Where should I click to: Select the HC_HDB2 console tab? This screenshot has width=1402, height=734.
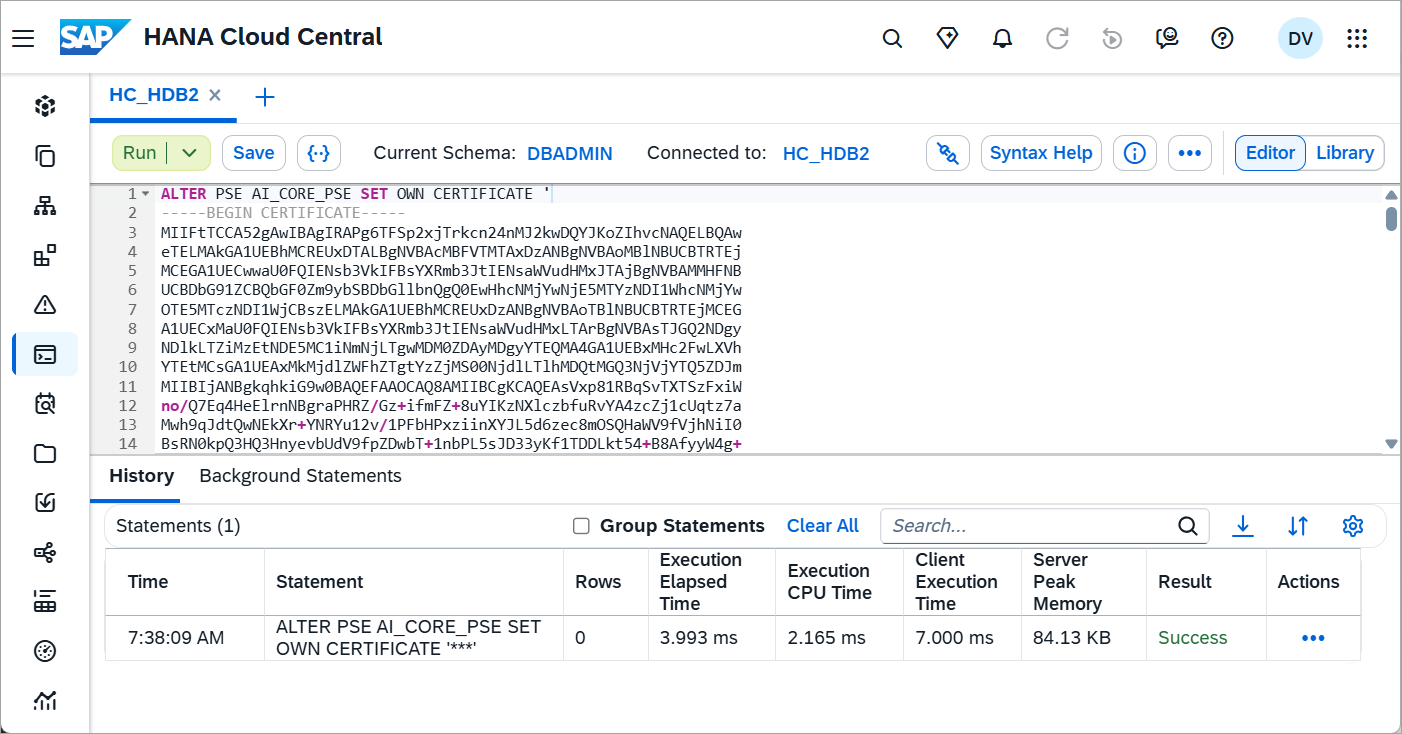154,96
